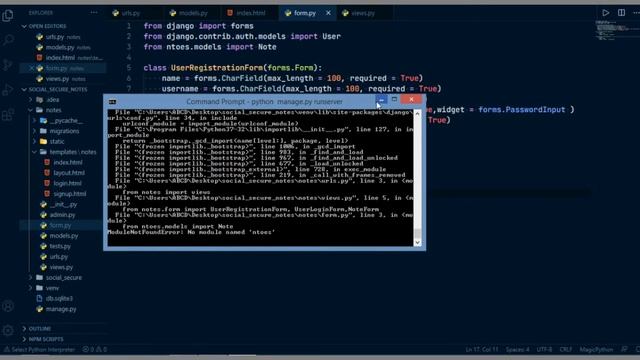Click Command Prompt scrollbar up arrow

point(417,114)
